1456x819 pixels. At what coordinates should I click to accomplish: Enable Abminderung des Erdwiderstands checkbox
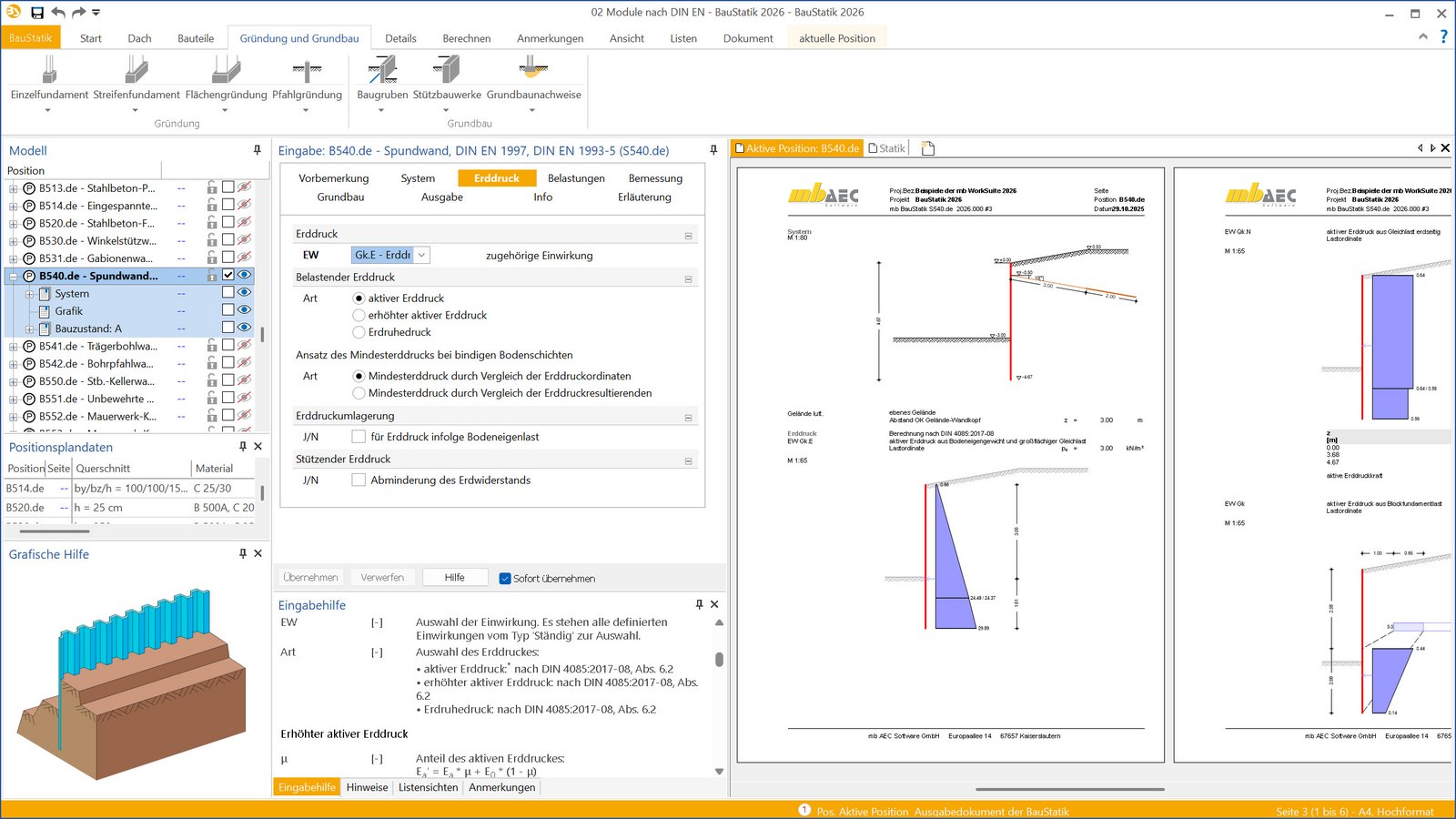tap(359, 480)
